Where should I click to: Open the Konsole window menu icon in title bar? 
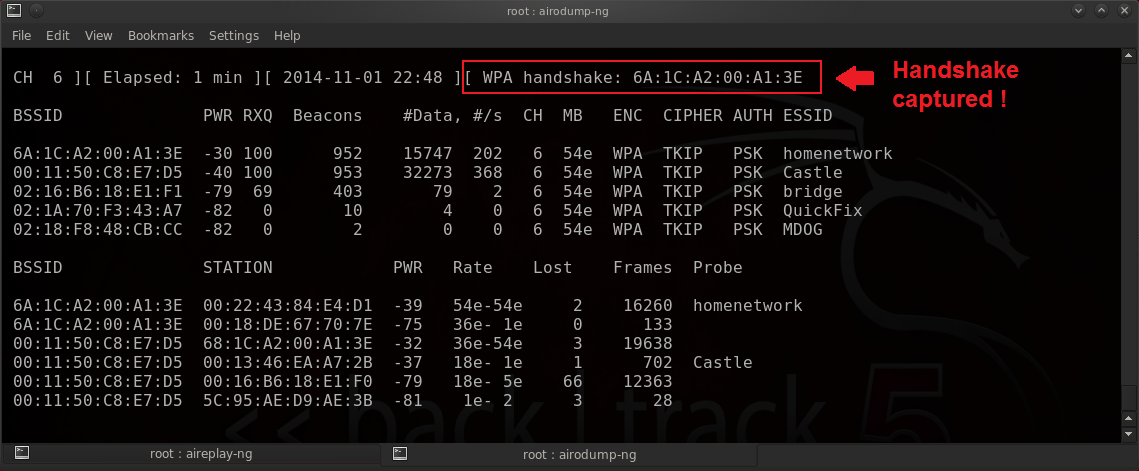pyautogui.click(x=12, y=11)
